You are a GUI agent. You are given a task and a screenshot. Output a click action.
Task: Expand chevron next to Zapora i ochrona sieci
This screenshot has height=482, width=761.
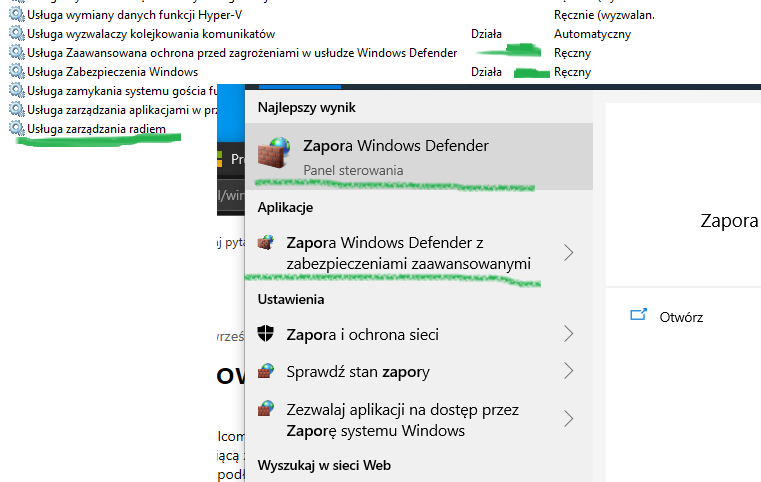click(x=569, y=333)
